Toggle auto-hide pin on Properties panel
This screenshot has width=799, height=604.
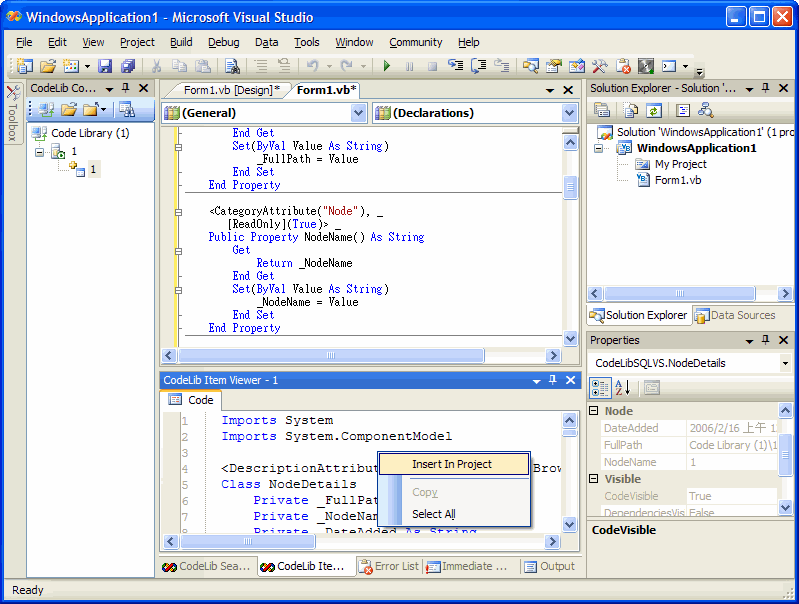[x=765, y=340]
